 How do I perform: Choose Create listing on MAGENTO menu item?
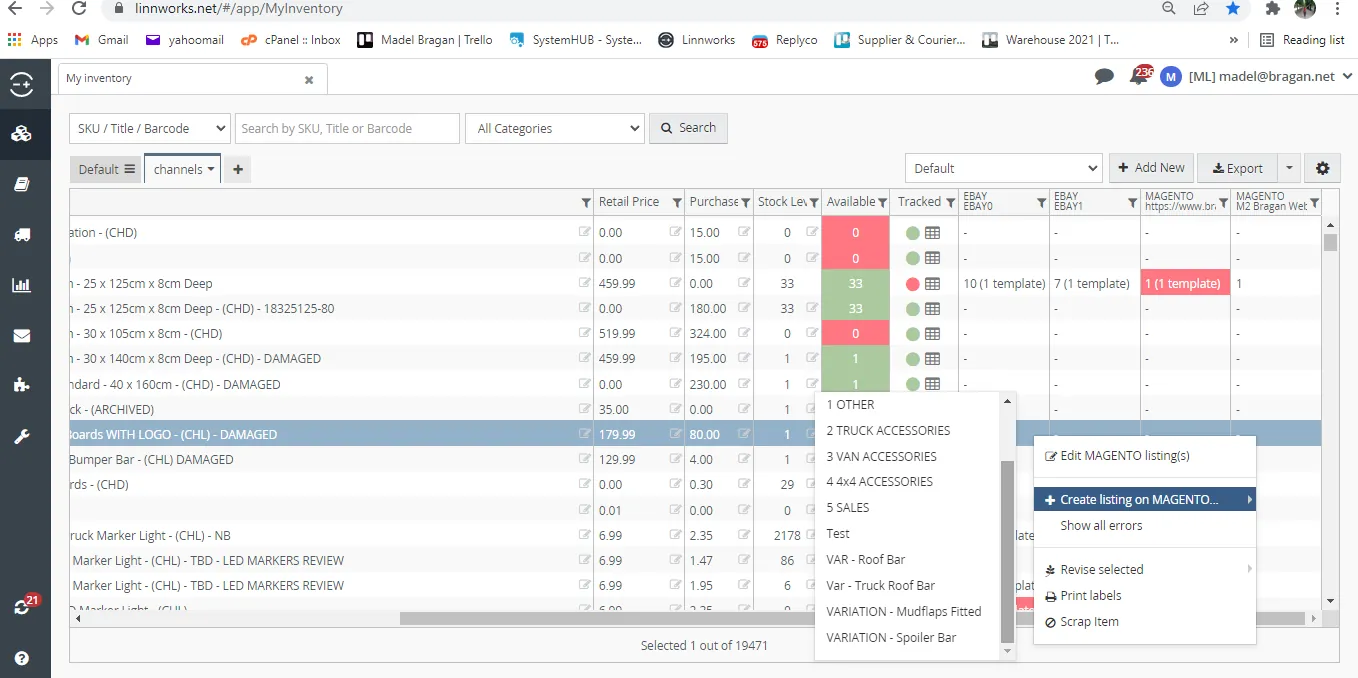[x=1144, y=499]
